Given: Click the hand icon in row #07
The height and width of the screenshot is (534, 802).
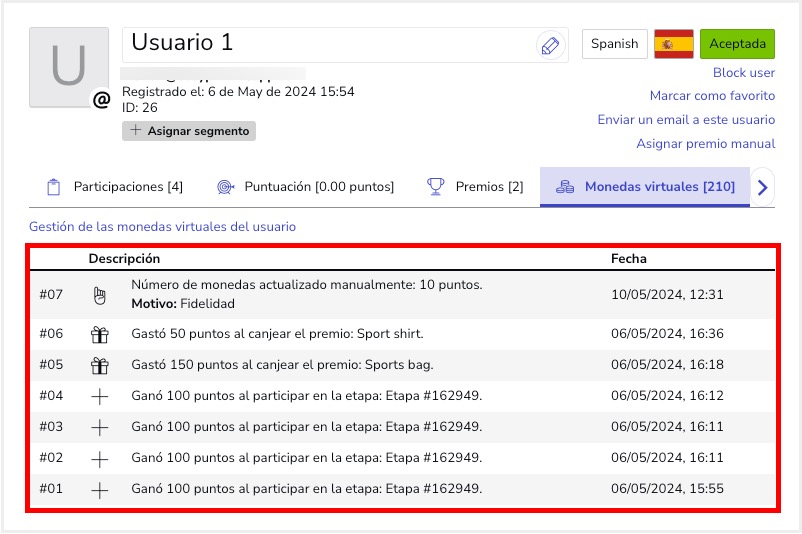Looking at the screenshot, I should (x=99, y=295).
